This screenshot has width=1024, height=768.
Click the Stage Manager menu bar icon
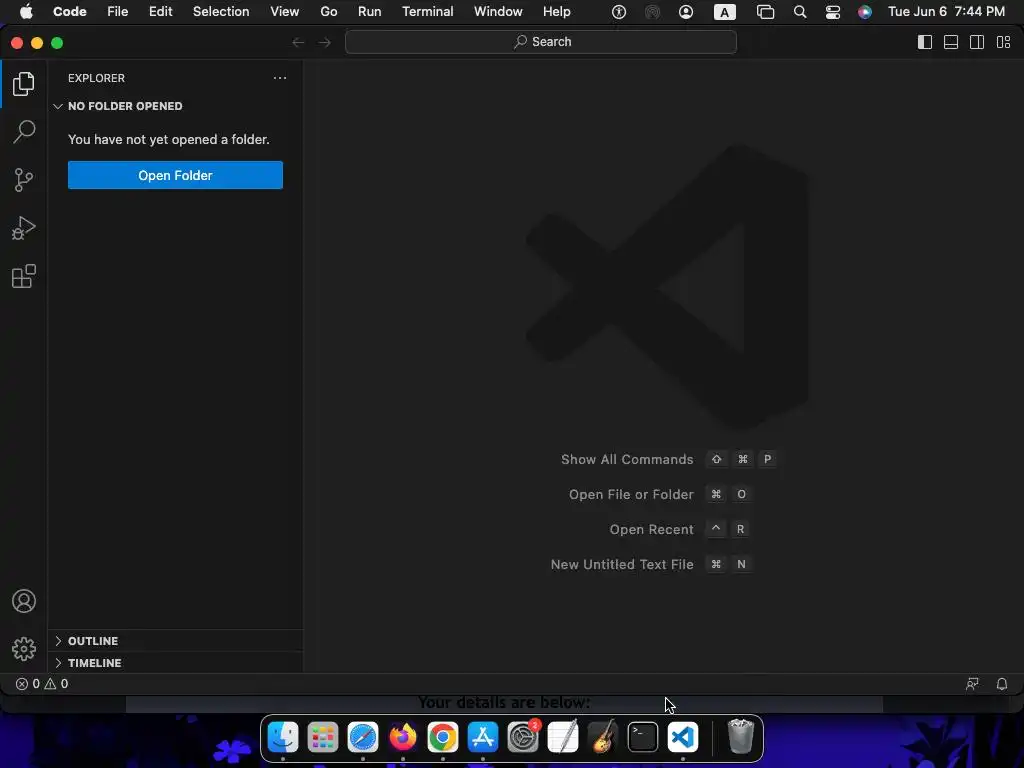pos(765,12)
